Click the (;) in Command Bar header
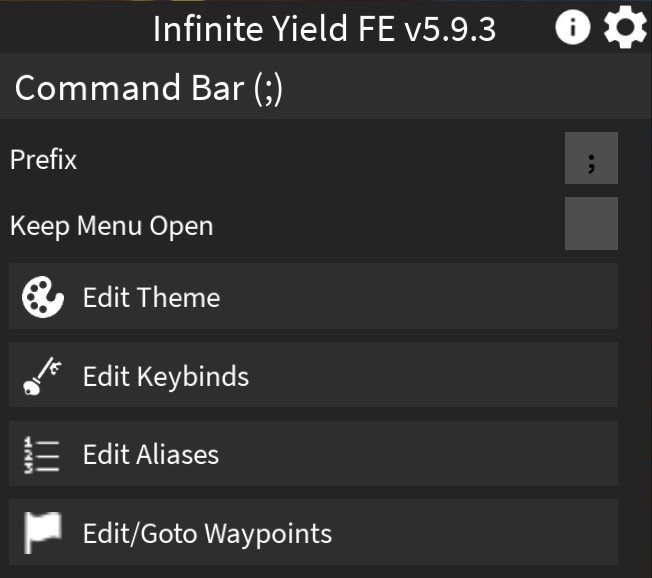The width and height of the screenshot is (652, 578). click(268, 88)
